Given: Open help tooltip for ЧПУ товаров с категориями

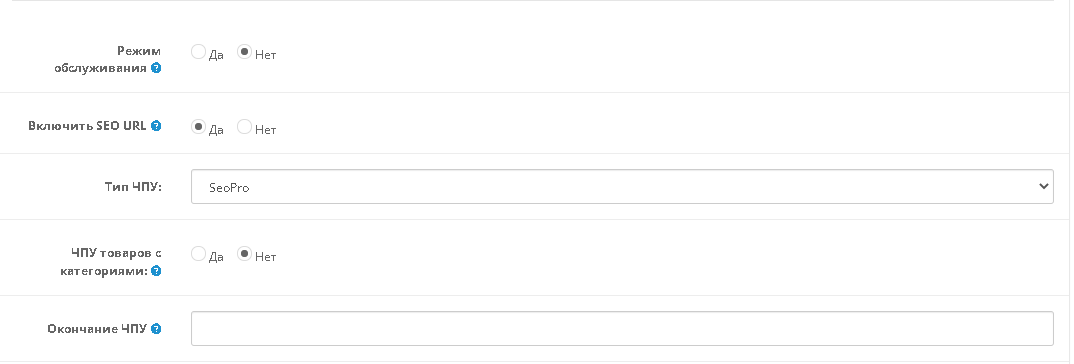Looking at the screenshot, I should pos(156,271).
